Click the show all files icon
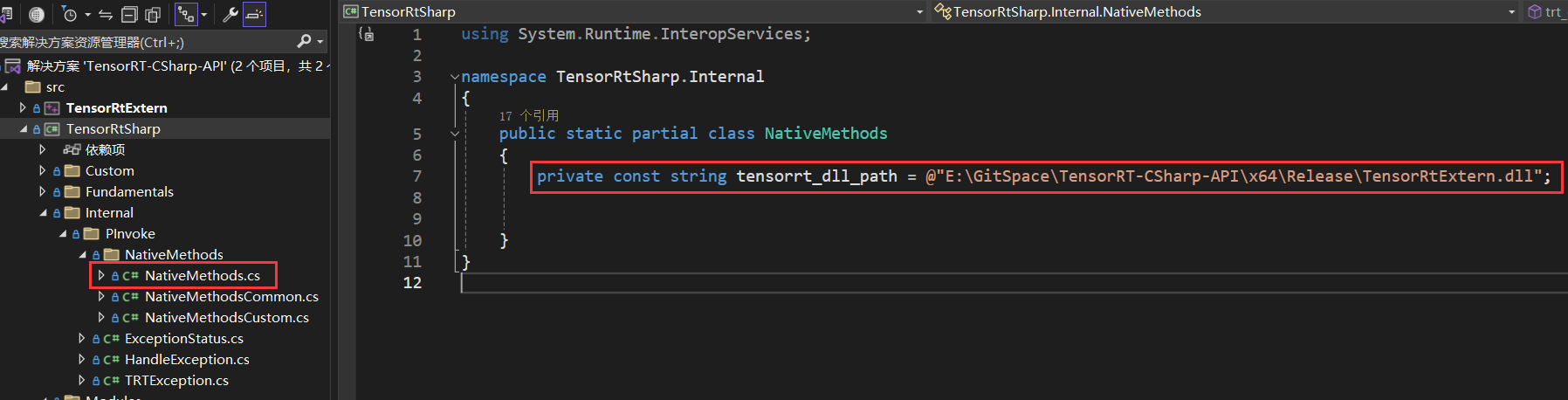The width and height of the screenshot is (1568, 400). [x=153, y=14]
